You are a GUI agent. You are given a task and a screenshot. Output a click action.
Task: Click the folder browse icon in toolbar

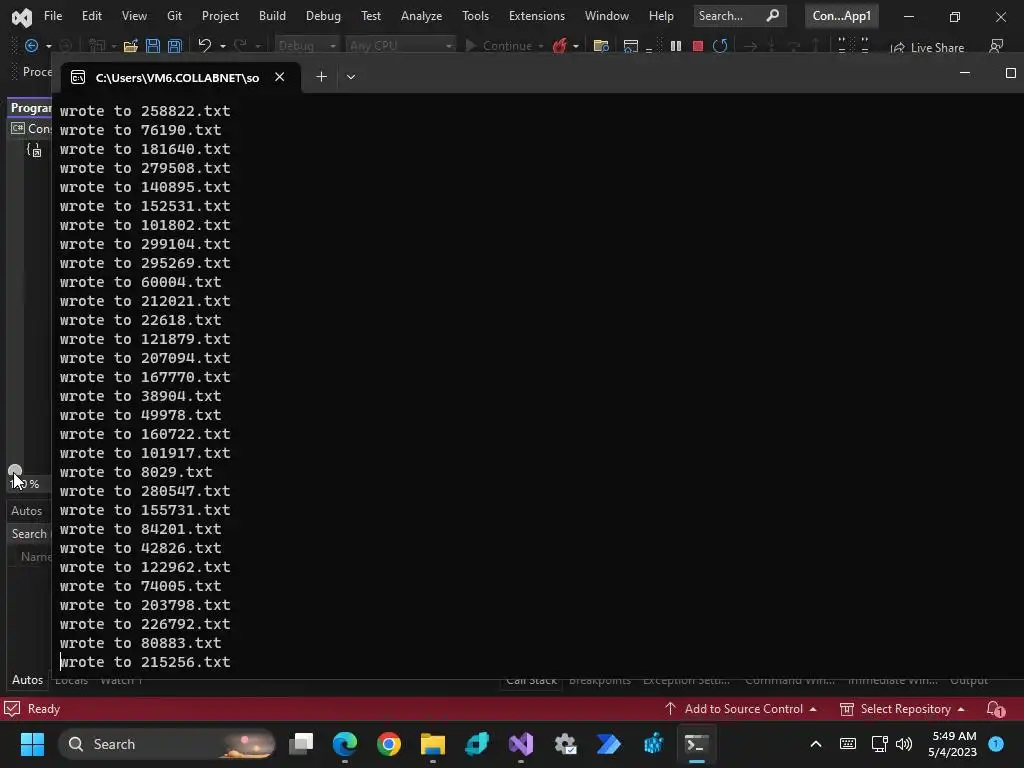(x=601, y=46)
